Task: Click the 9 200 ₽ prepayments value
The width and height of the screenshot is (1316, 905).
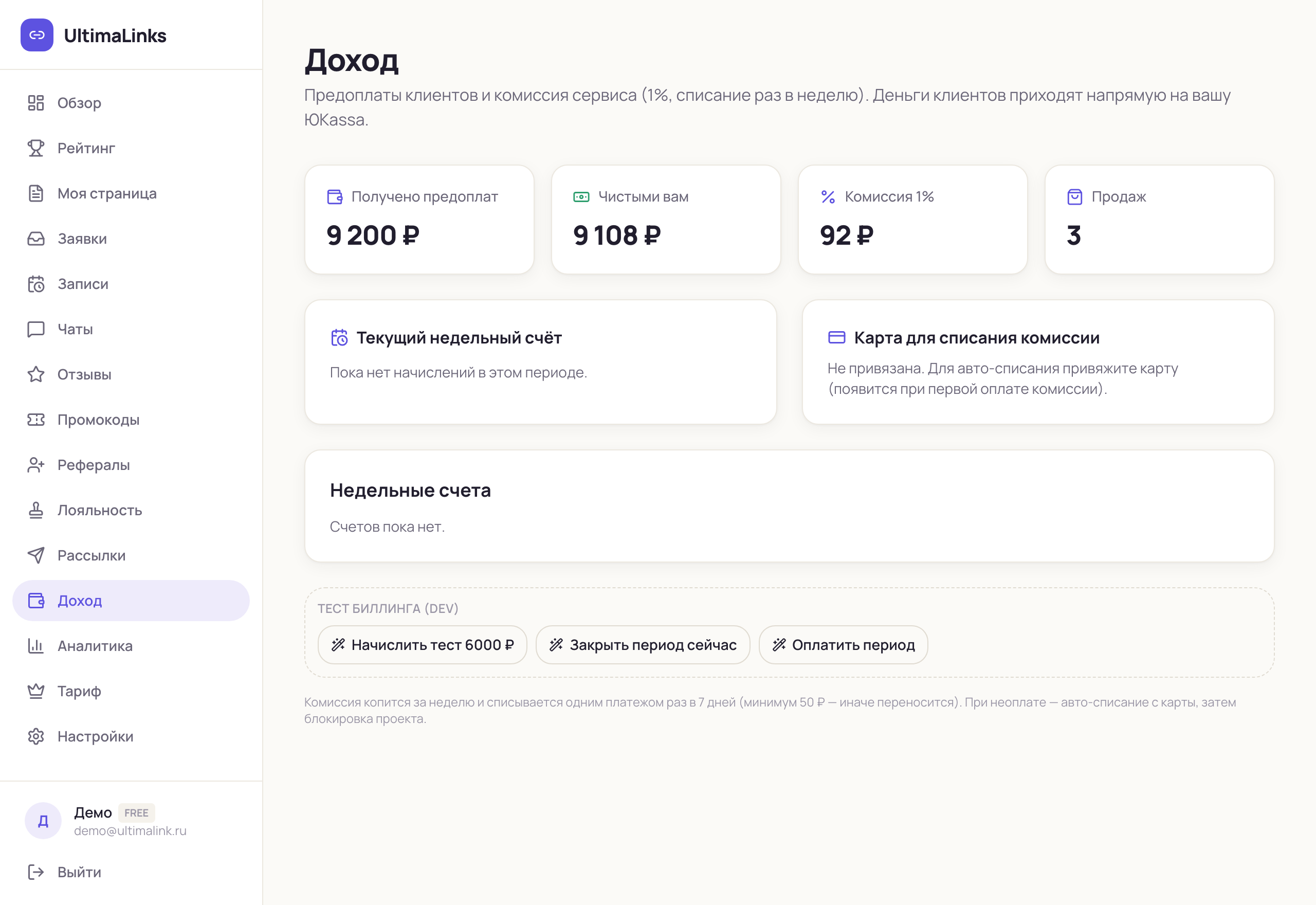Action: click(x=373, y=236)
